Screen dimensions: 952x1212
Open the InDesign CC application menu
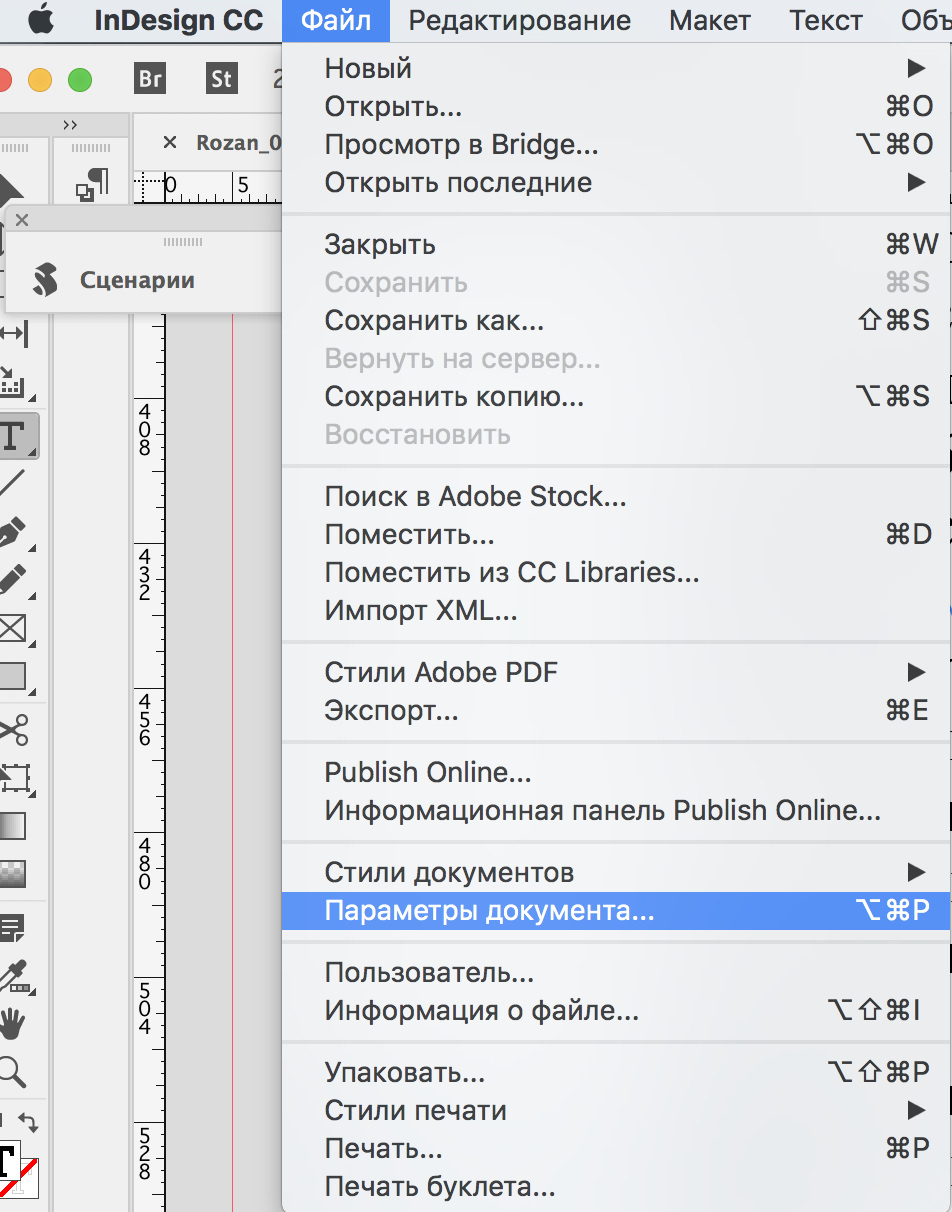(x=178, y=20)
